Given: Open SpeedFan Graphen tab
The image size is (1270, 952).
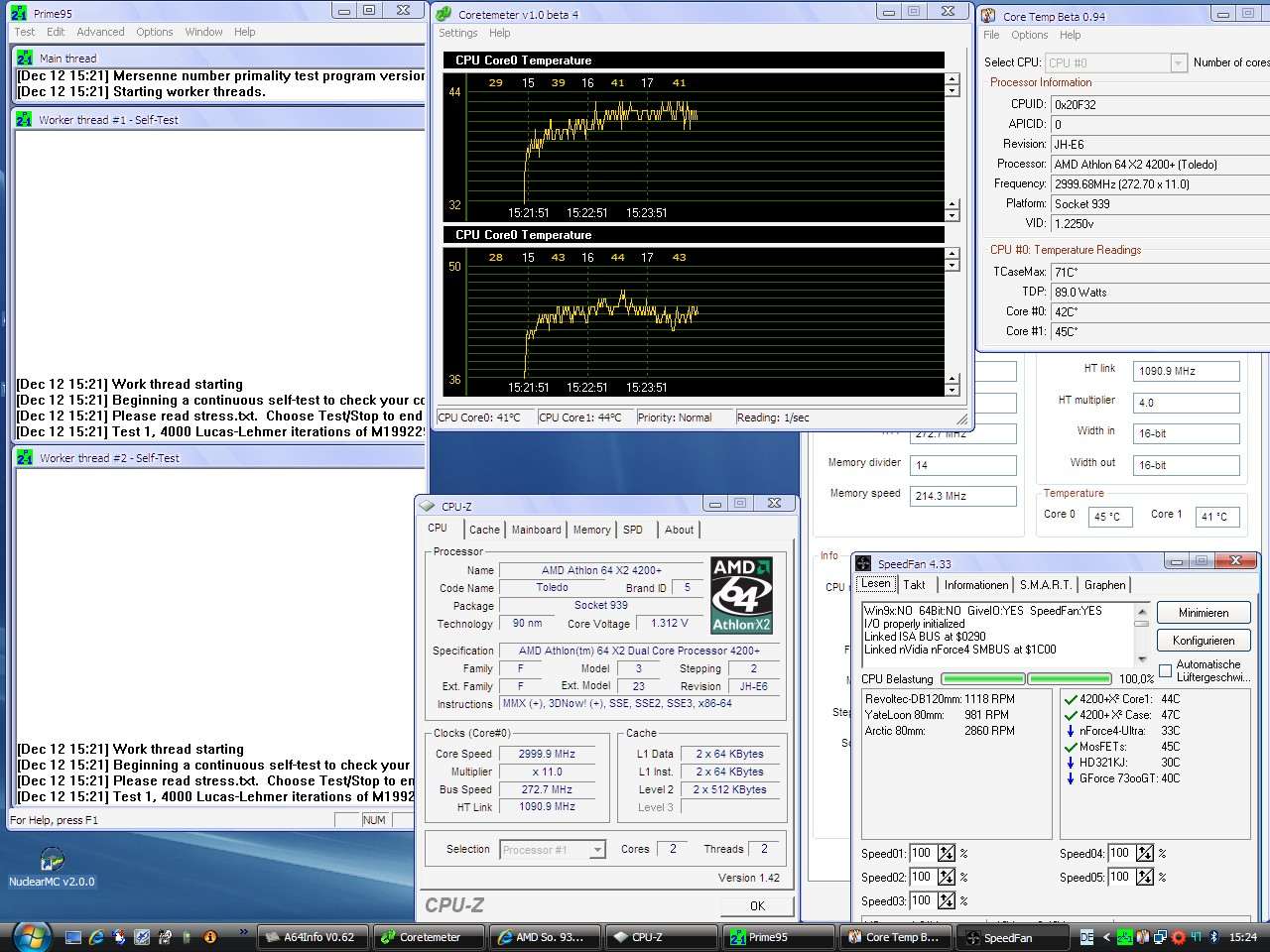Looking at the screenshot, I should 1105,585.
